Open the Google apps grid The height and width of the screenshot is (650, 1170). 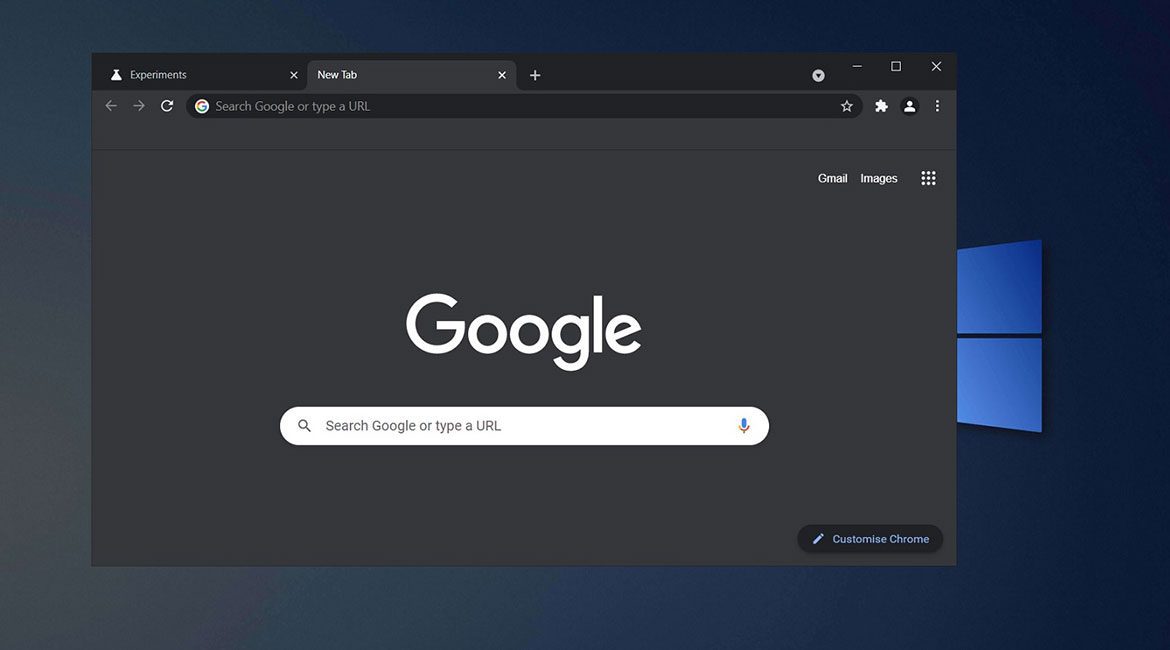[928, 178]
